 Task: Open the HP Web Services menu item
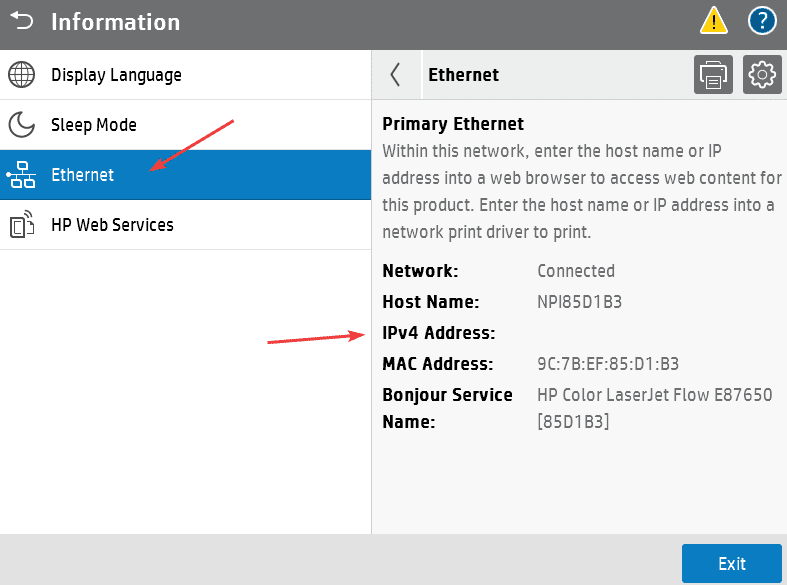(x=112, y=225)
